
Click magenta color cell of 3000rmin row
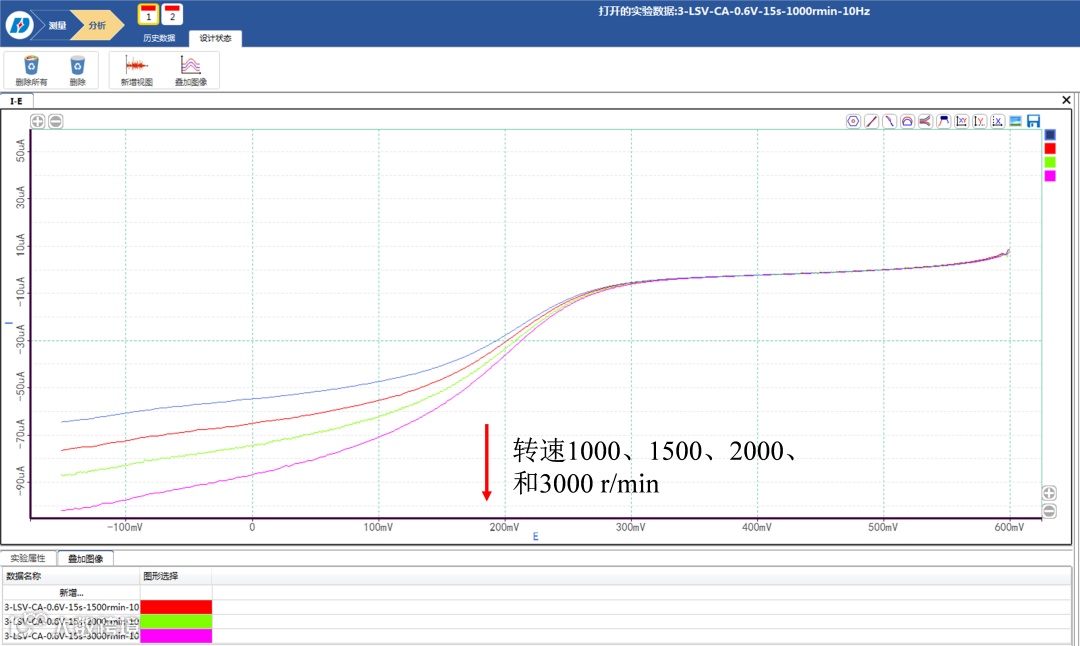[x=176, y=636]
